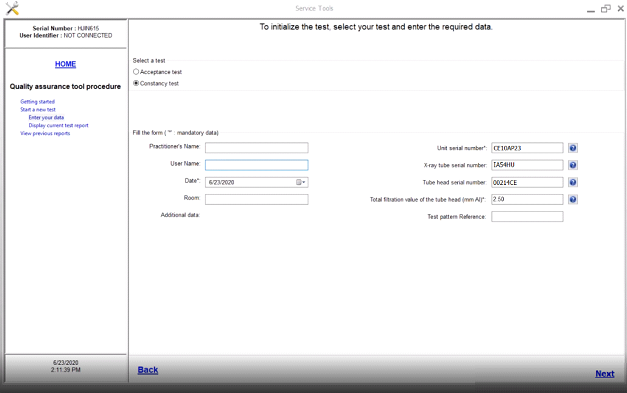Click help icon beside Tube head serial number

573,182
